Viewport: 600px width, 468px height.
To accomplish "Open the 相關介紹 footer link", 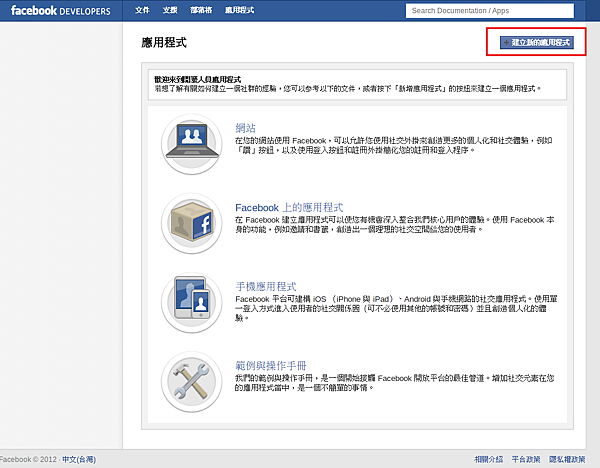I will pyautogui.click(x=489, y=459).
